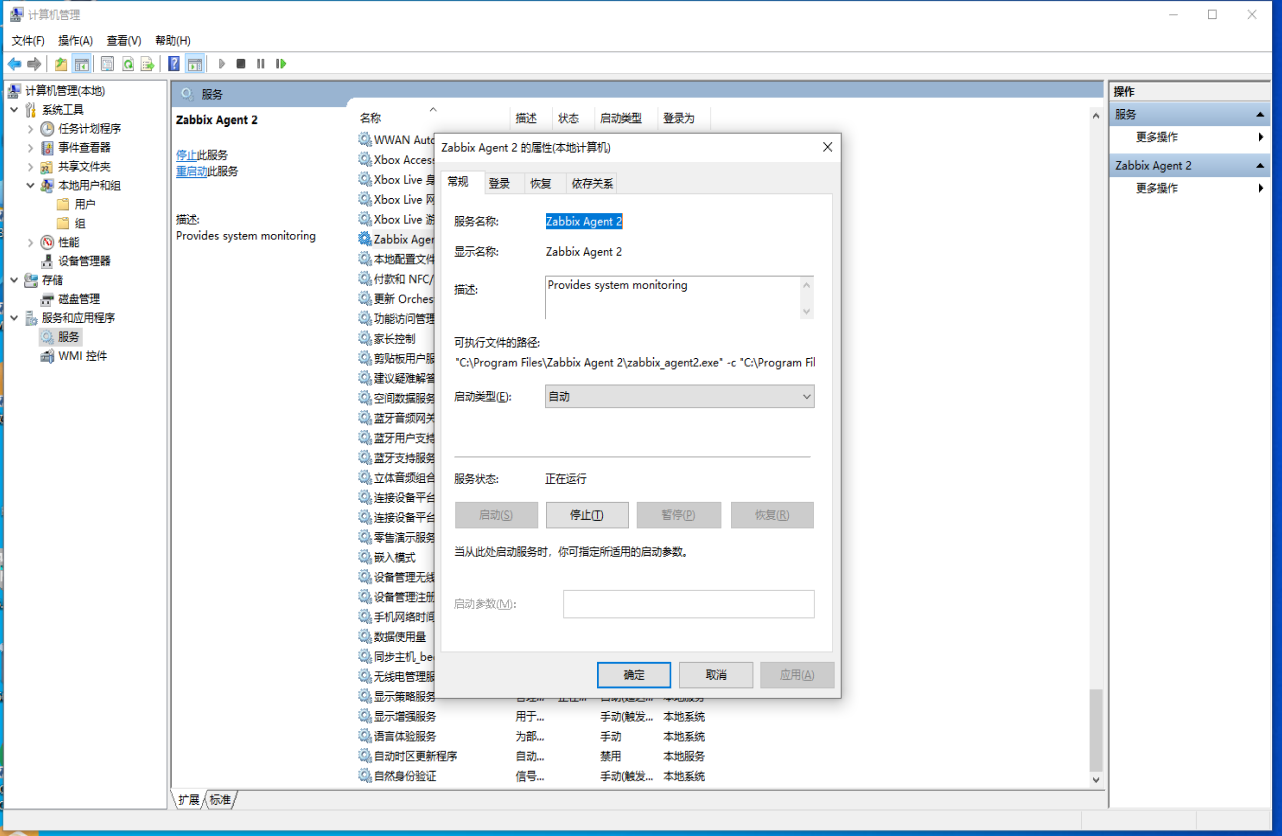Image resolution: width=1282 pixels, height=836 pixels.
Task: Click the 磁盘管理 tree icon
Action: coord(47,299)
